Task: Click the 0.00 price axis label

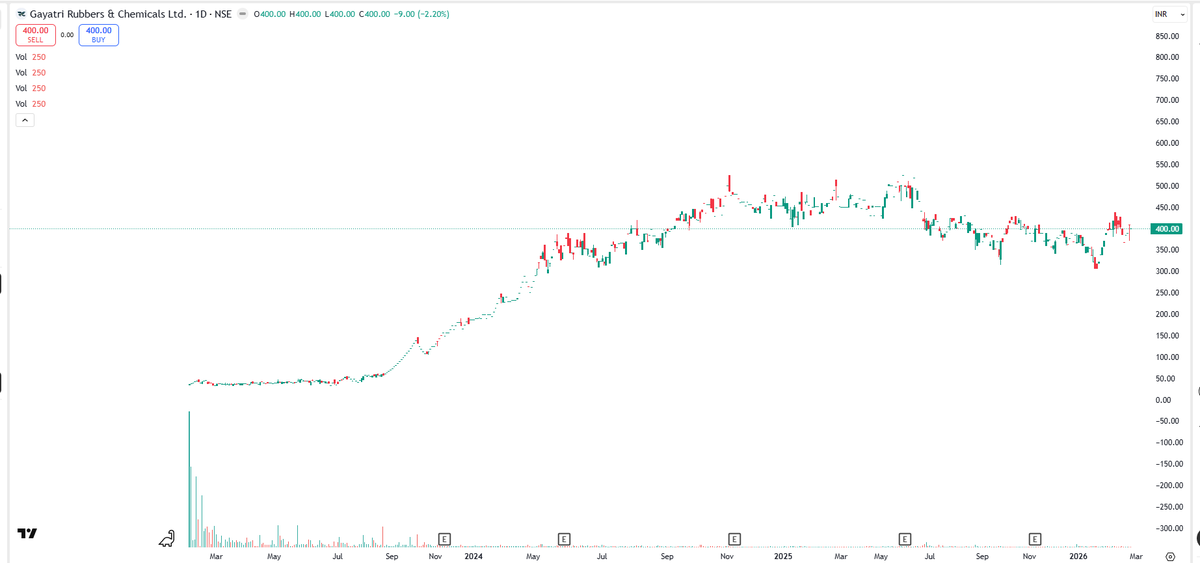Action: click(x=1163, y=400)
